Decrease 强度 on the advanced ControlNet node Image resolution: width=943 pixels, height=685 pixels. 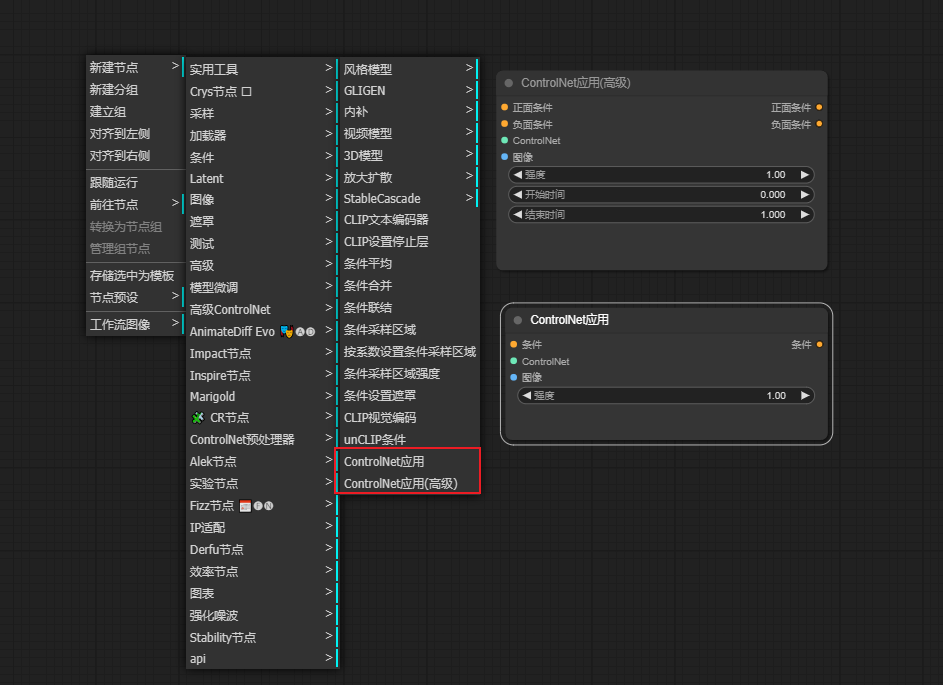[518, 174]
